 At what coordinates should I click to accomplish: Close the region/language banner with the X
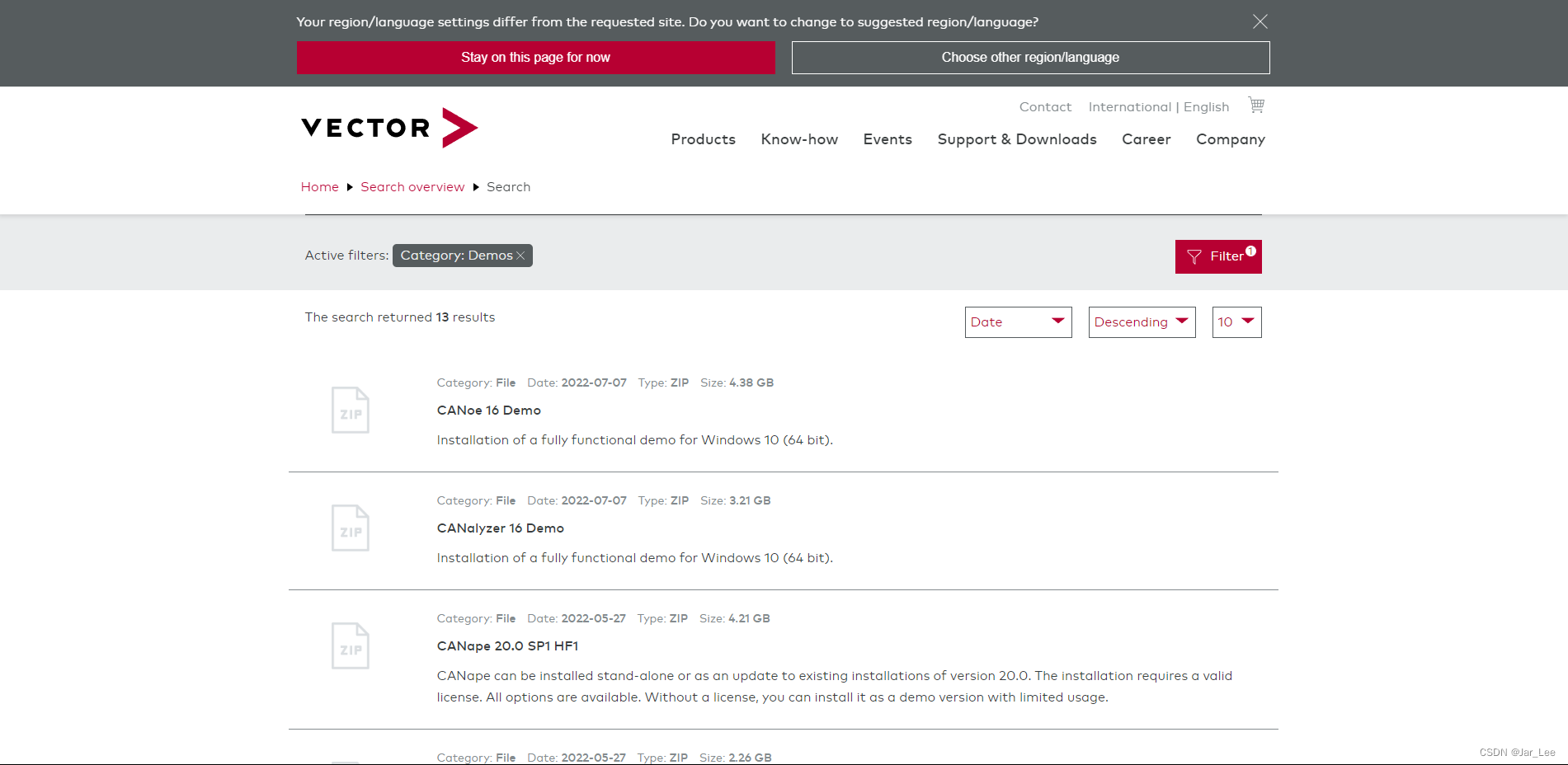pos(1260,21)
